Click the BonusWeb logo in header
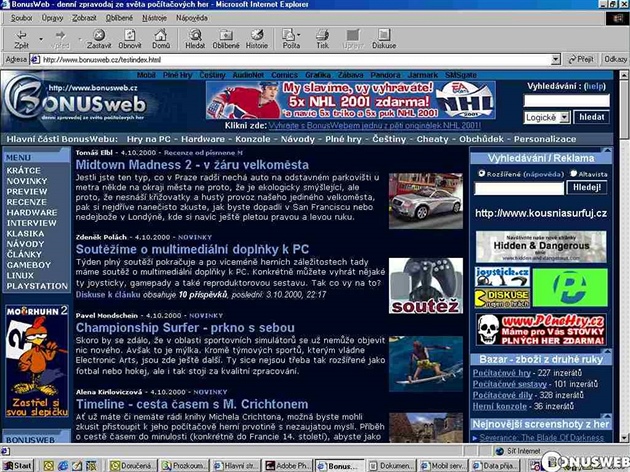Screen dimensions: 630x472 click(x=74, y=98)
